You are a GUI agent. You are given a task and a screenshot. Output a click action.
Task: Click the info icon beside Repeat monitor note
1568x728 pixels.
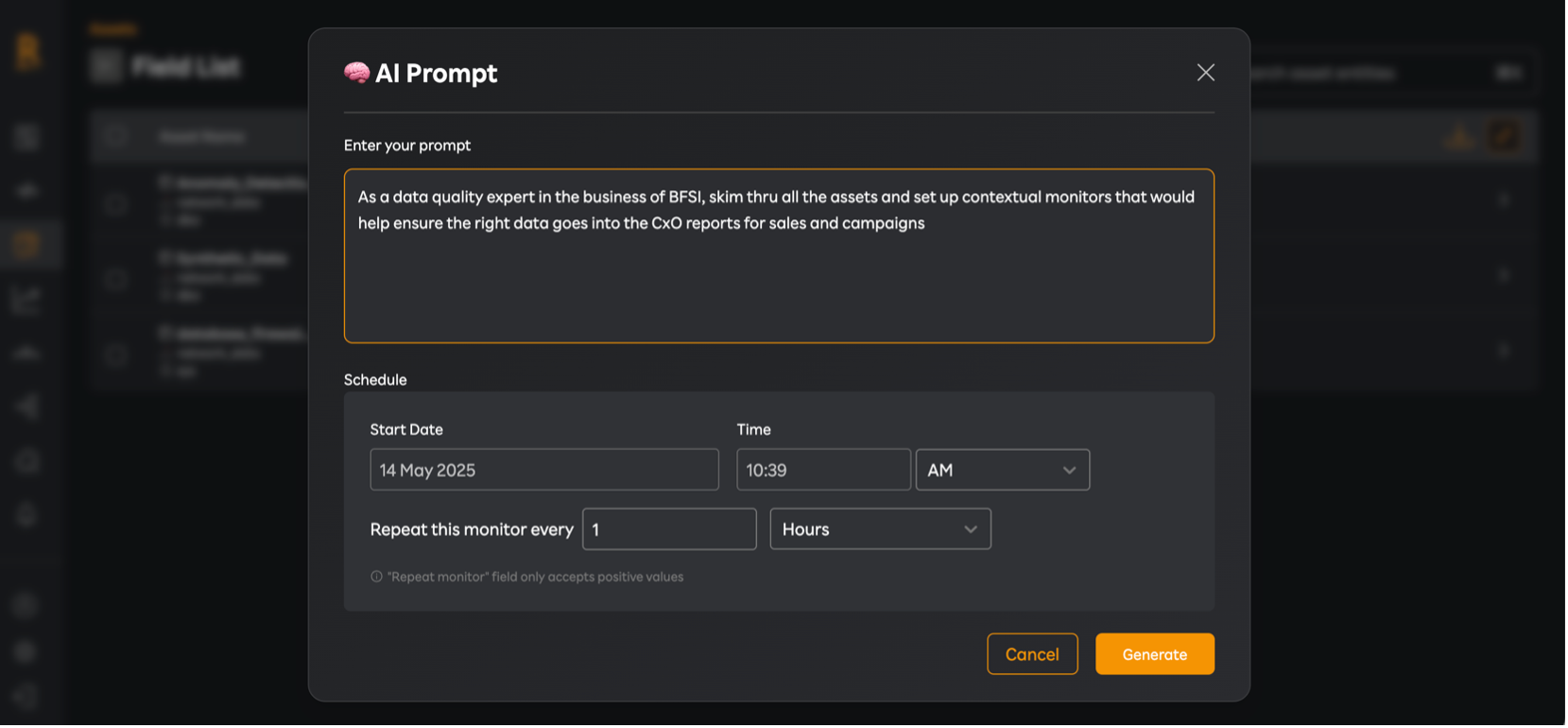coord(376,577)
